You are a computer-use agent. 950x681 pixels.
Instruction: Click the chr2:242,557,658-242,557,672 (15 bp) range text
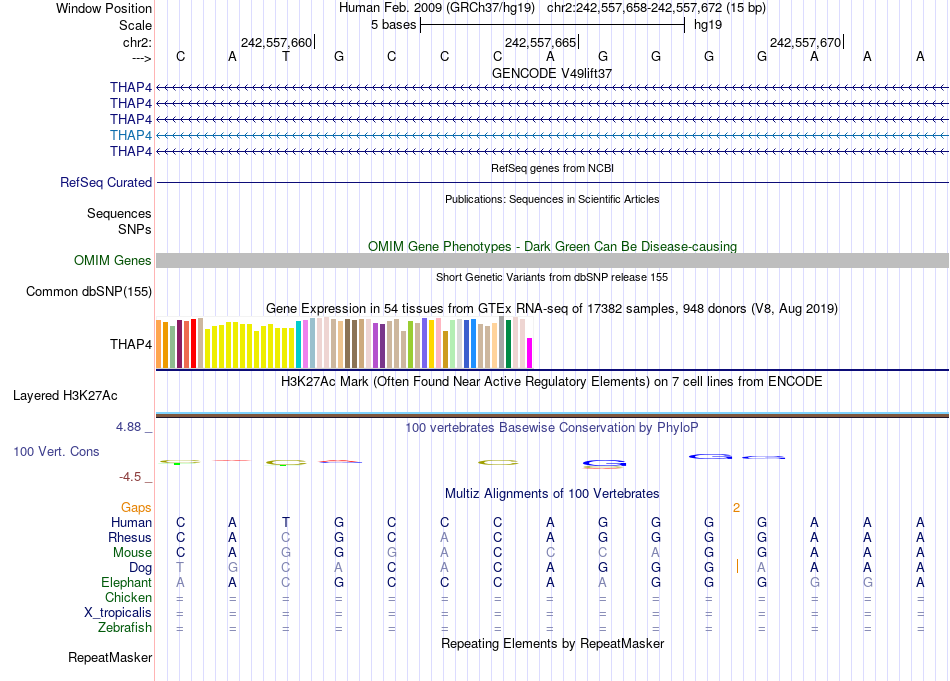pos(656,8)
